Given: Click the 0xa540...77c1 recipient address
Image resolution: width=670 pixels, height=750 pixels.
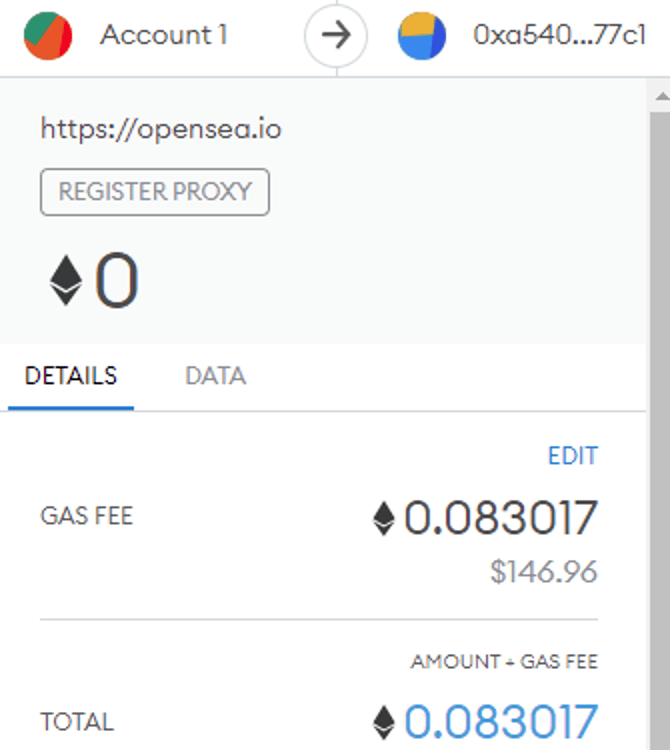Looking at the screenshot, I should 560,35.
